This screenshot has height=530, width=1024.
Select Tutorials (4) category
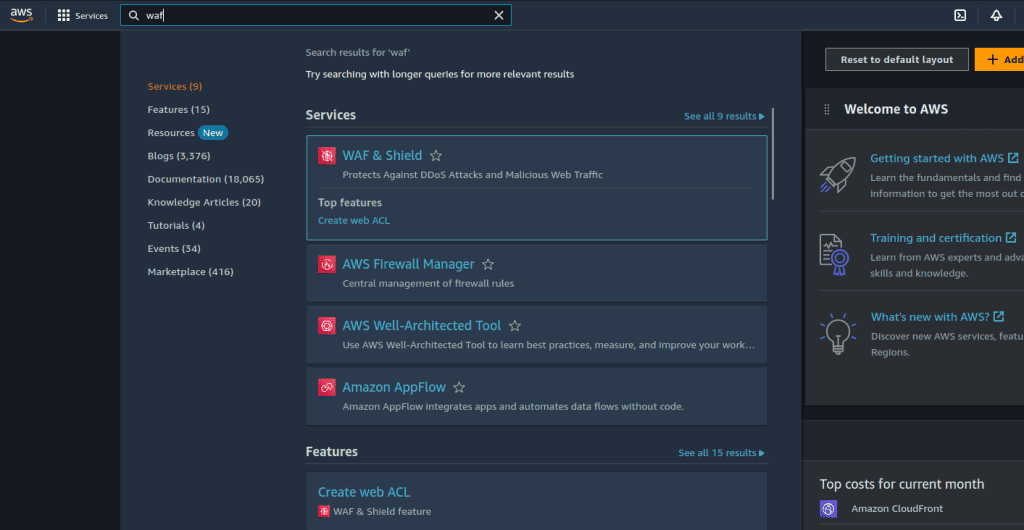point(176,225)
